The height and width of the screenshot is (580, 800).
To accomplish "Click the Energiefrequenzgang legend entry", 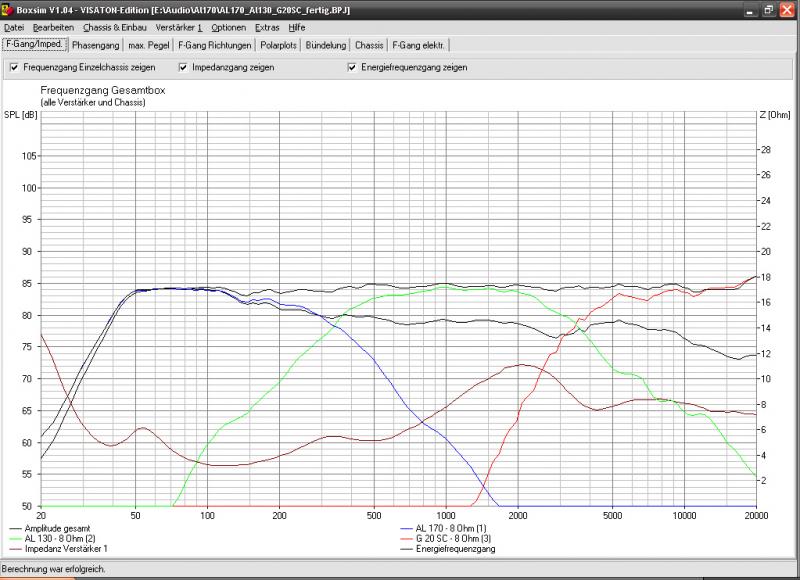I will 448,549.
